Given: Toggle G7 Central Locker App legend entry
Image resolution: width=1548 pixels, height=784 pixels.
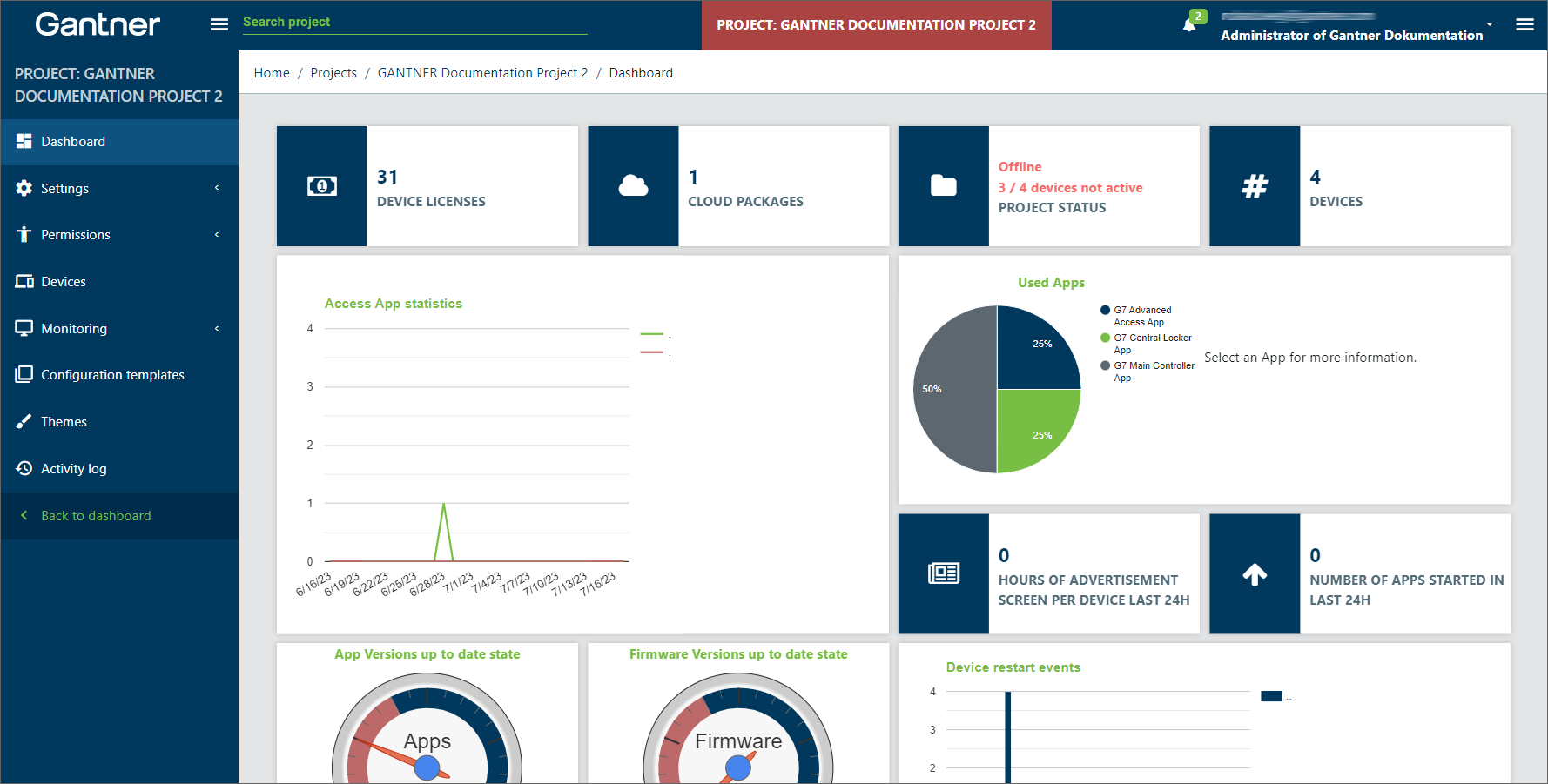Looking at the screenshot, I should 1146,344.
